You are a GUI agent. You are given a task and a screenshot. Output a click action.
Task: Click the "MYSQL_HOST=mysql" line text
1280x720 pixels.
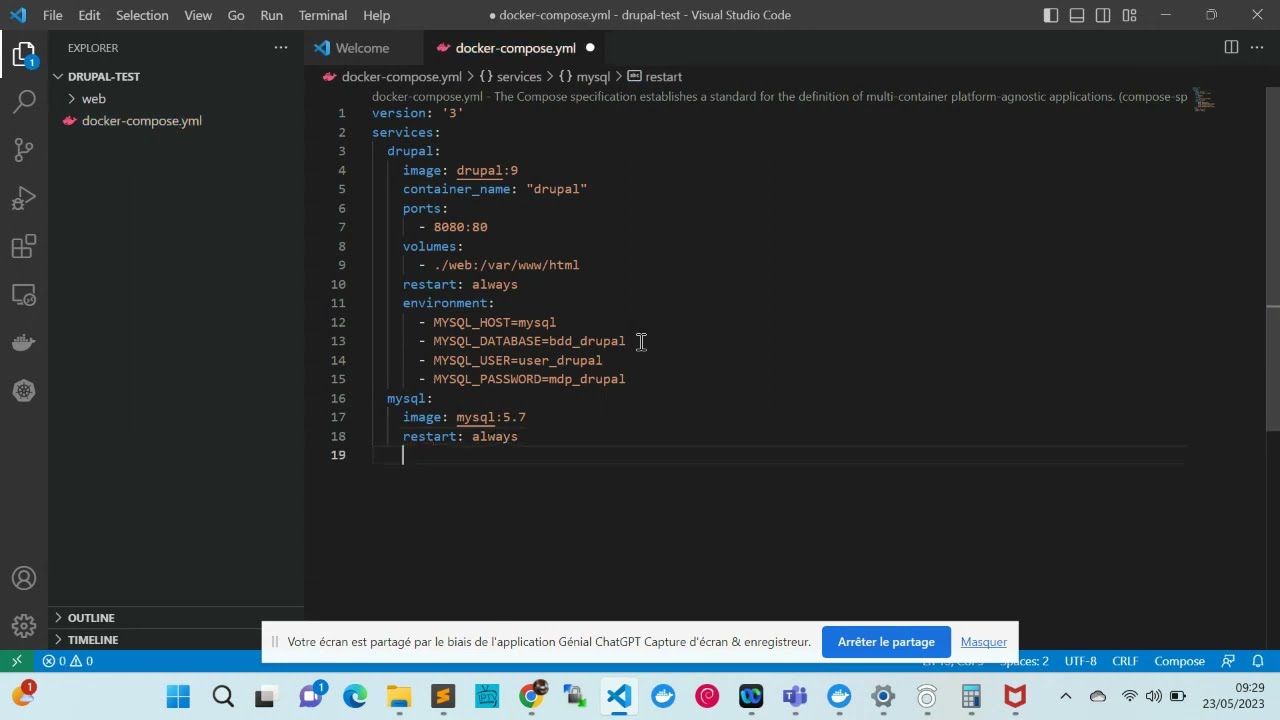click(494, 322)
